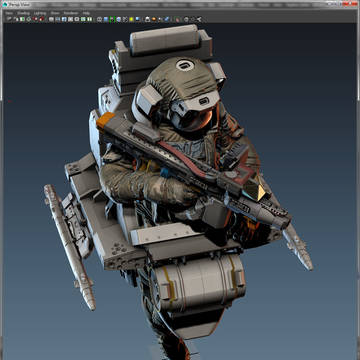Toggle the Film Gate display
Viewport: 360px width, 360px height.
click(58, 19)
